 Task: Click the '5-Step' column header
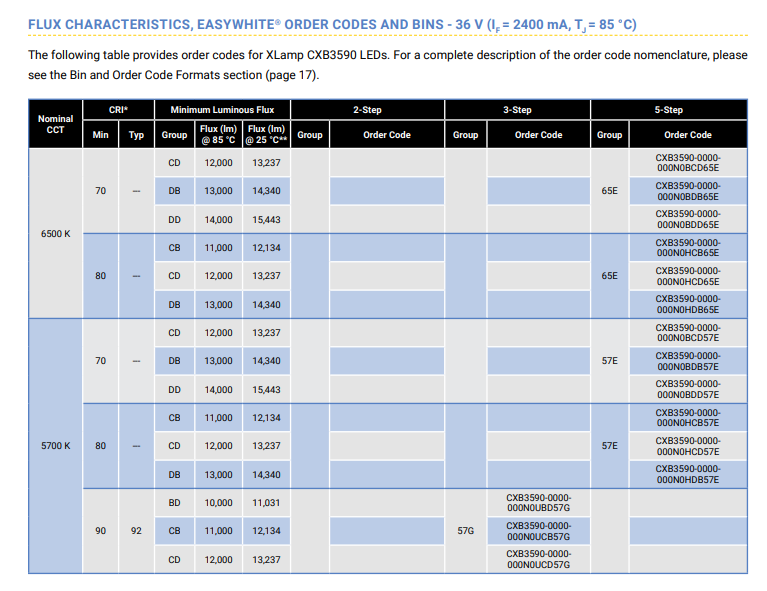pyautogui.click(x=669, y=110)
